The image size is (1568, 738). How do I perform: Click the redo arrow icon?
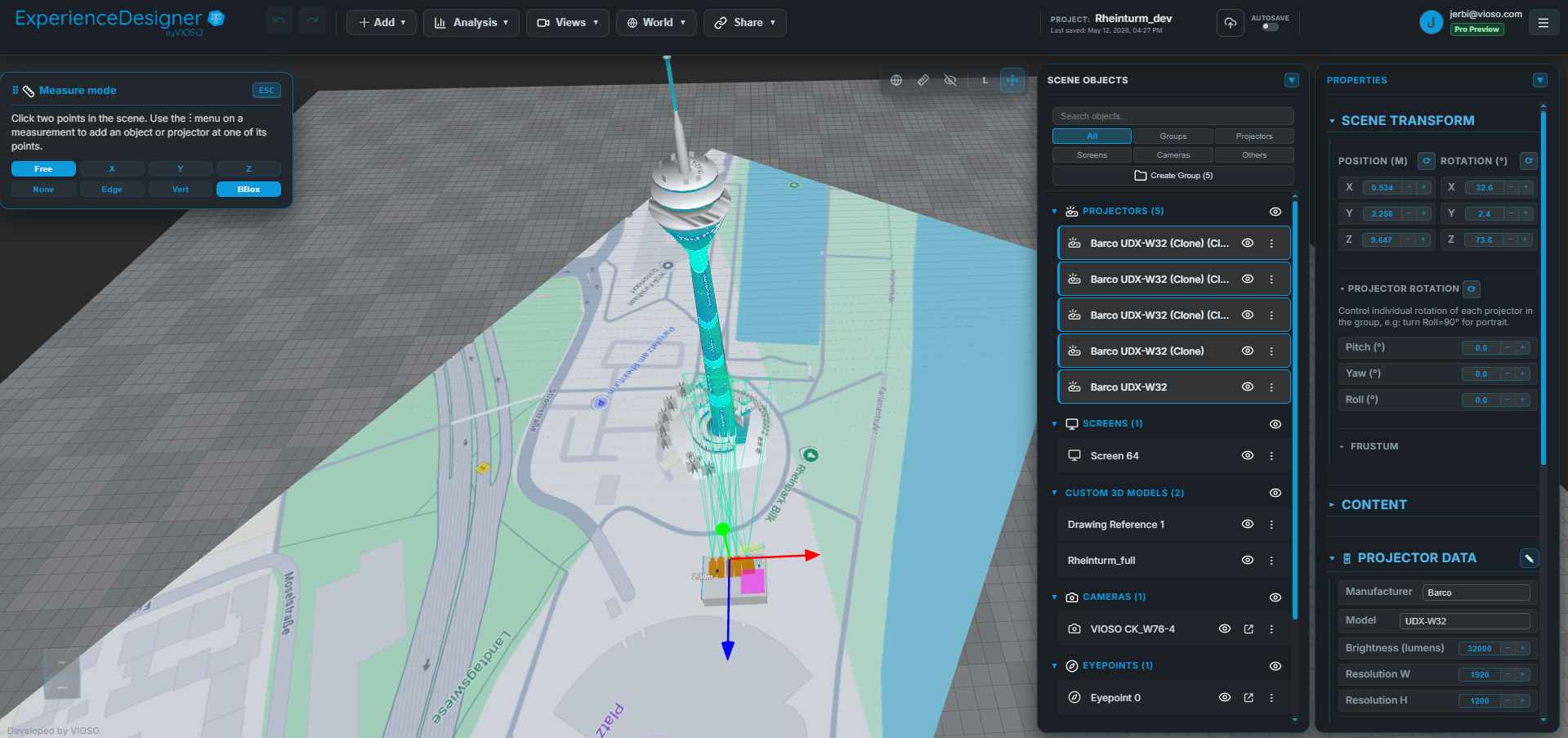tap(312, 22)
